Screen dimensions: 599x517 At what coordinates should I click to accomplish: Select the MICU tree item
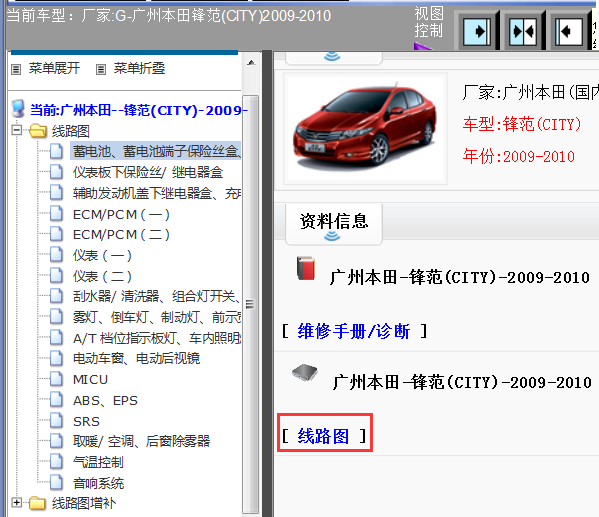[90, 379]
